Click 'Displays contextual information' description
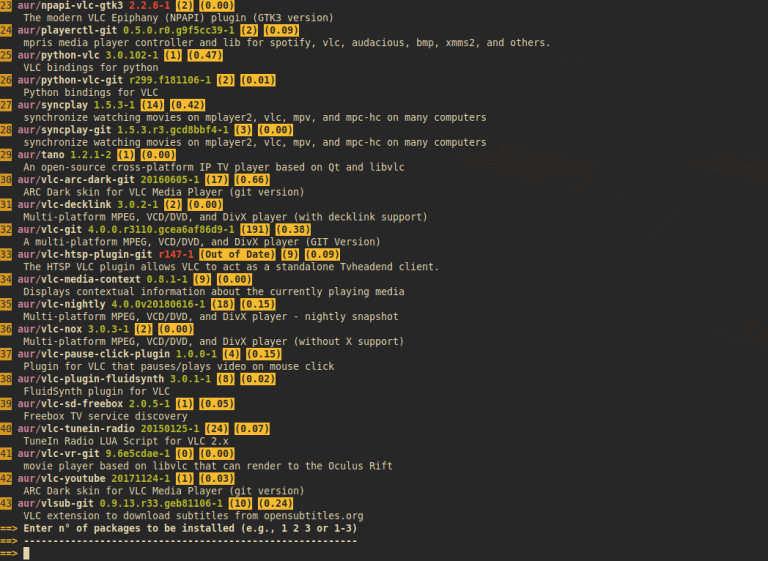Image resolution: width=768 pixels, height=561 pixels. tap(214, 292)
